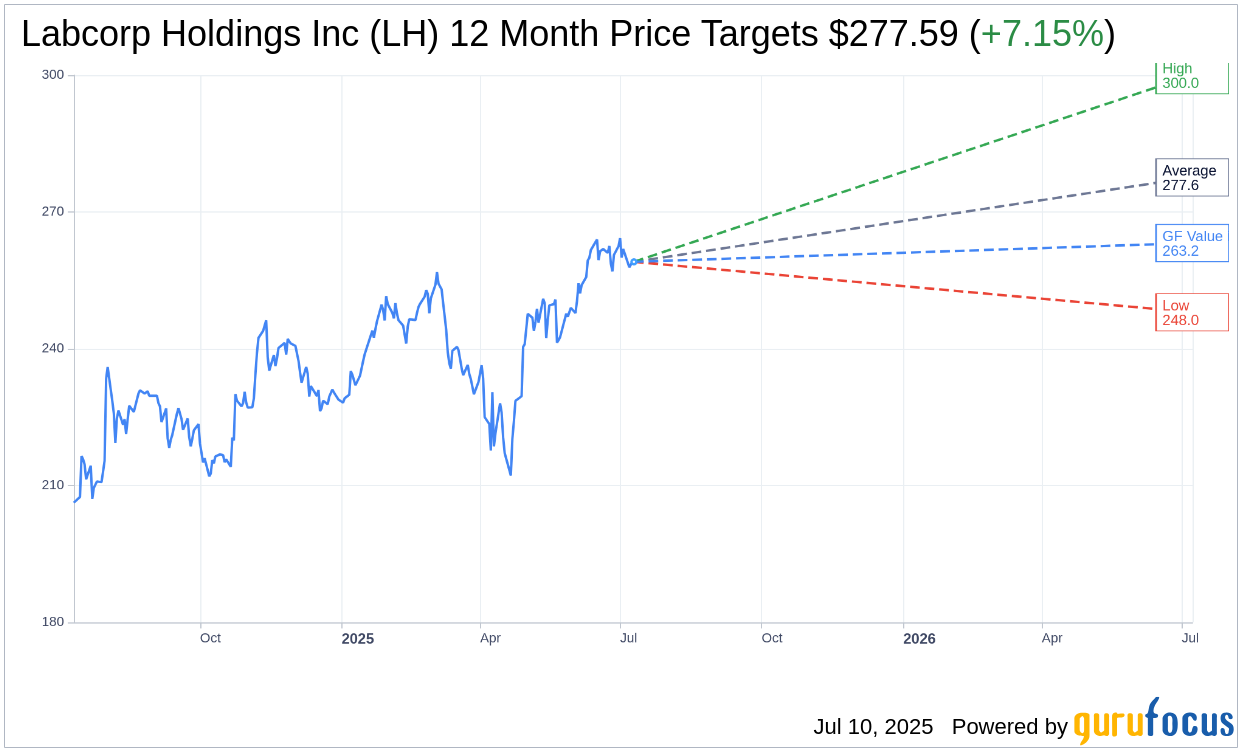Click the 180 y-axis label
The height and width of the screenshot is (752, 1242).
[53, 622]
